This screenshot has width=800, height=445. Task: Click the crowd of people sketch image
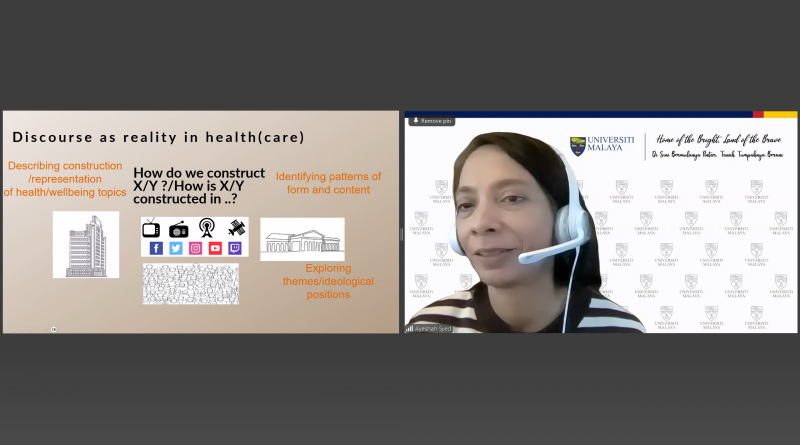(x=191, y=284)
